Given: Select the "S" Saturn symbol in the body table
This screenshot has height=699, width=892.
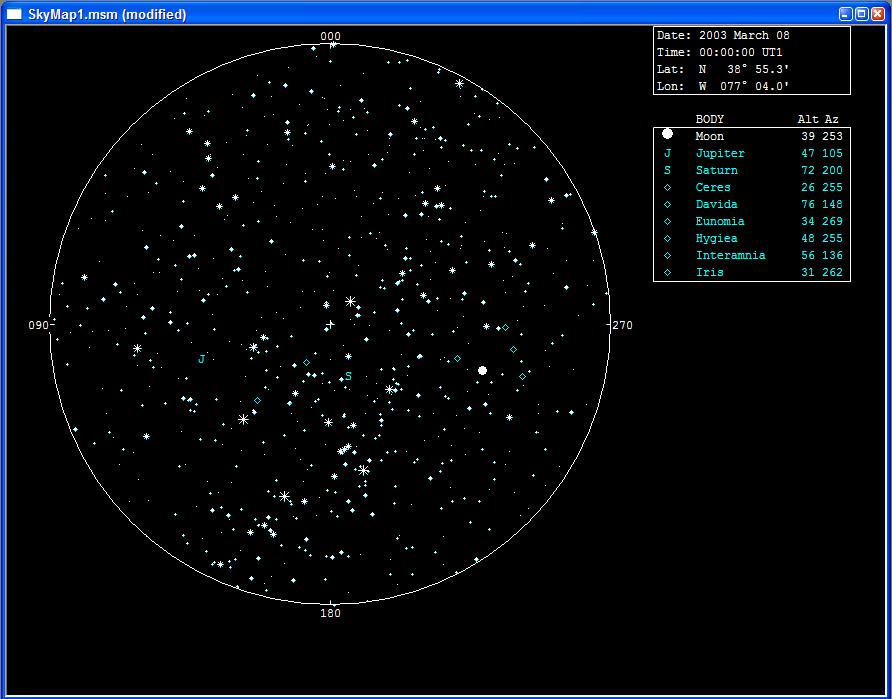Looking at the screenshot, I should point(666,170).
